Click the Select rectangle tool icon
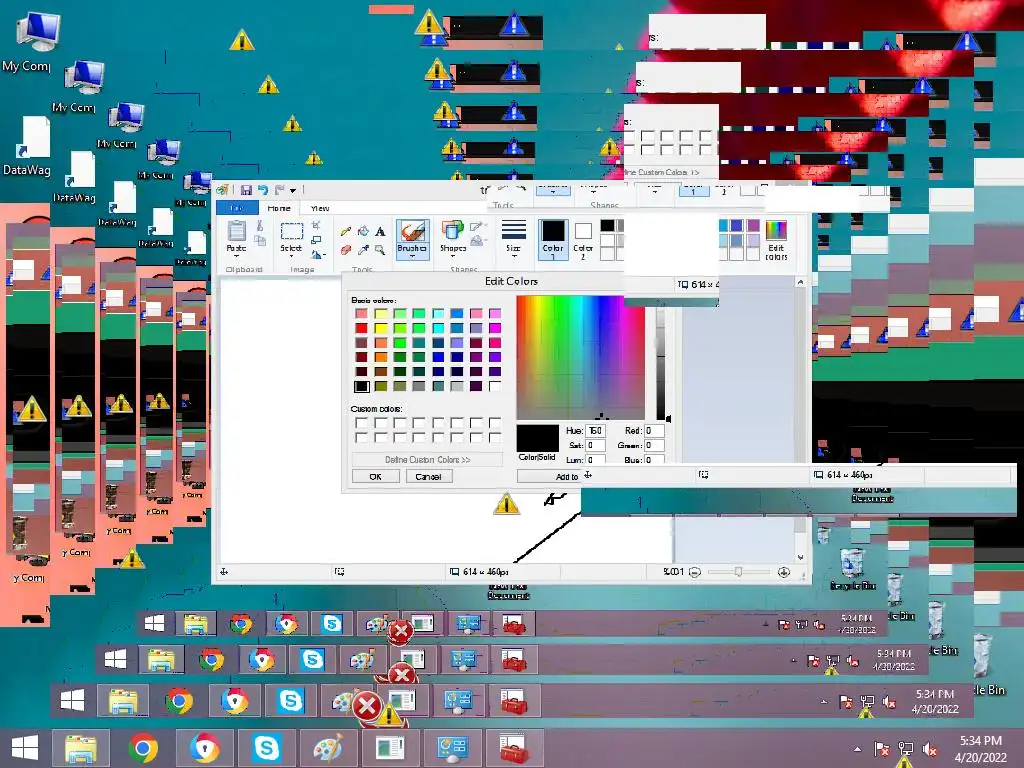 pos(291,231)
